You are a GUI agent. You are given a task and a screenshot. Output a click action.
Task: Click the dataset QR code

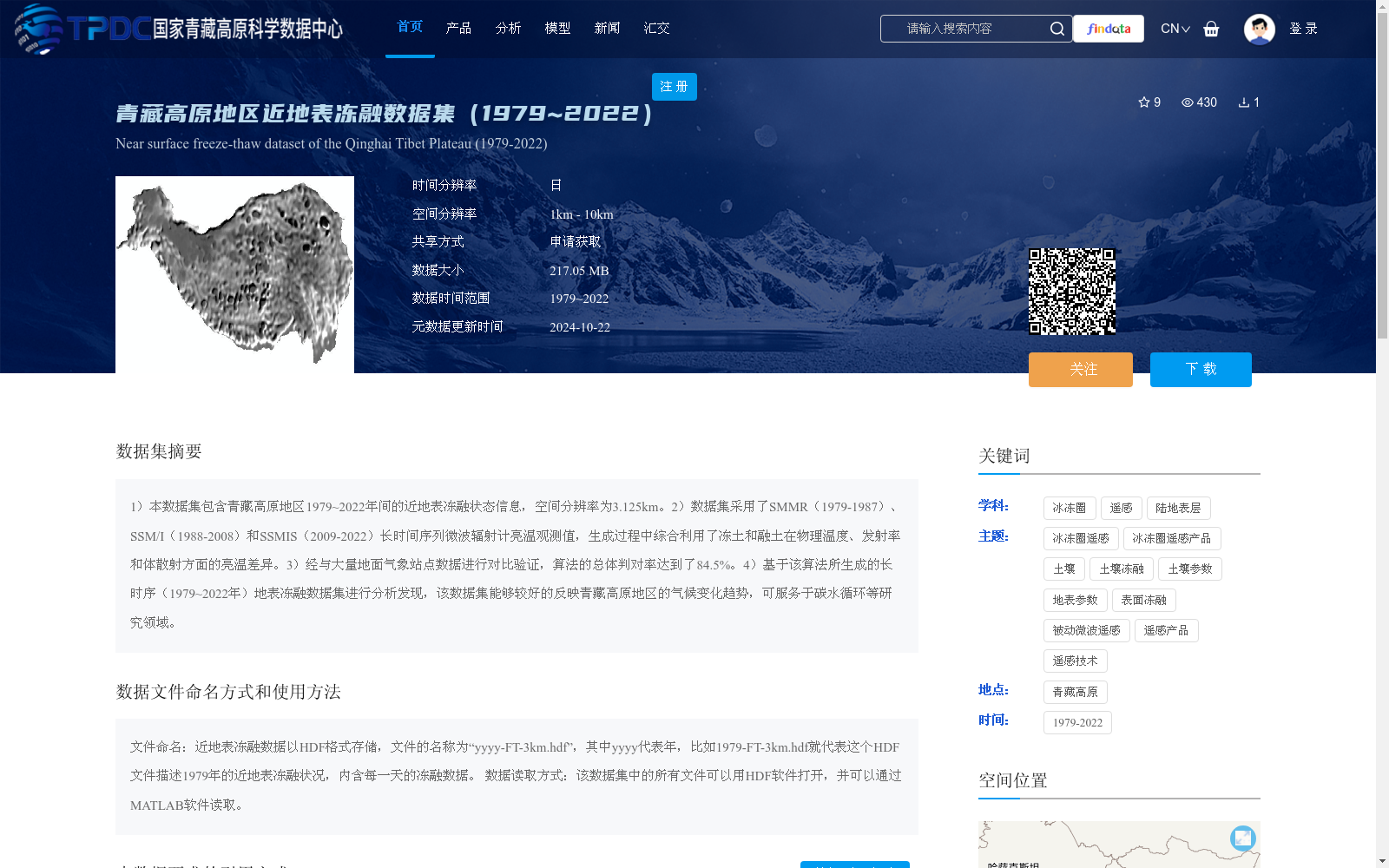[x=1072, y=292]
